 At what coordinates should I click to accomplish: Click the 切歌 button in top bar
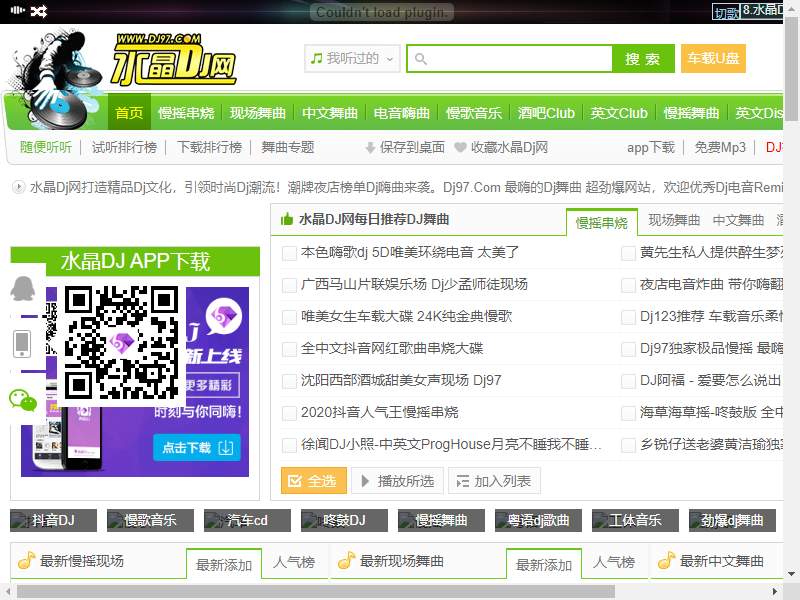pos(726,12)
